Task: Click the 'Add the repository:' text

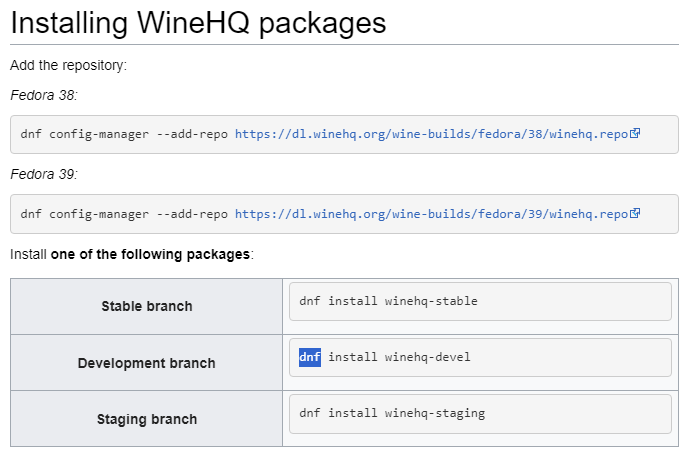Action: click(68, 65)
